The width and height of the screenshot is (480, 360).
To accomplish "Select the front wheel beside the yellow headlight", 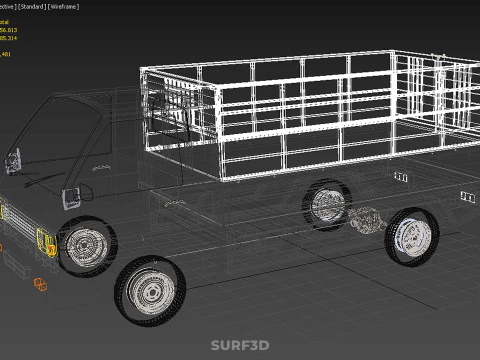I will pos(87,246).
